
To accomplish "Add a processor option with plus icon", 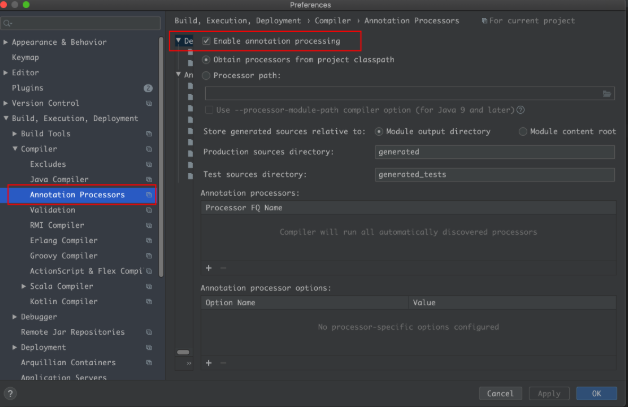I will click(x=208, y=363).
